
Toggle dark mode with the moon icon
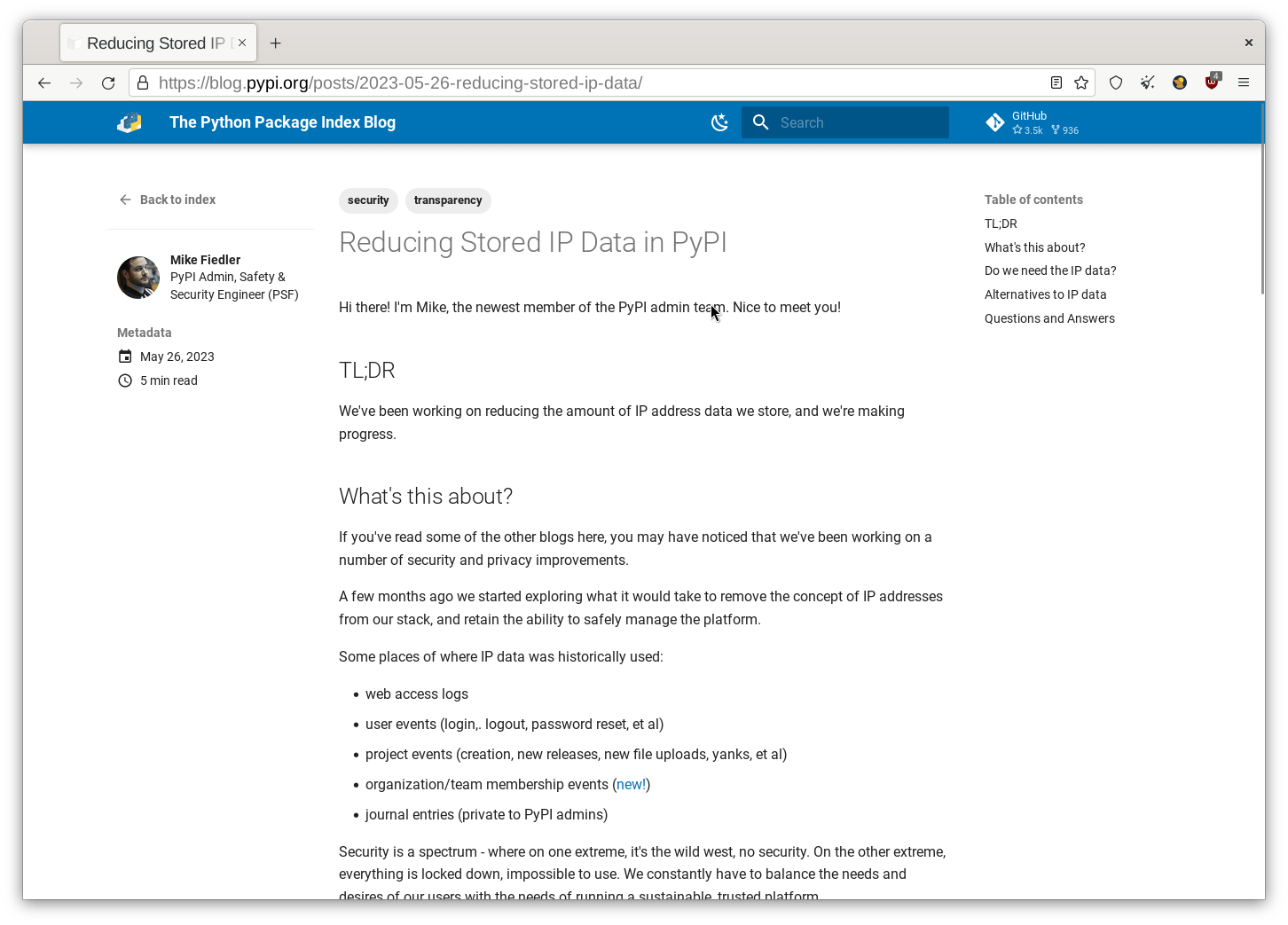pos(720,122)
